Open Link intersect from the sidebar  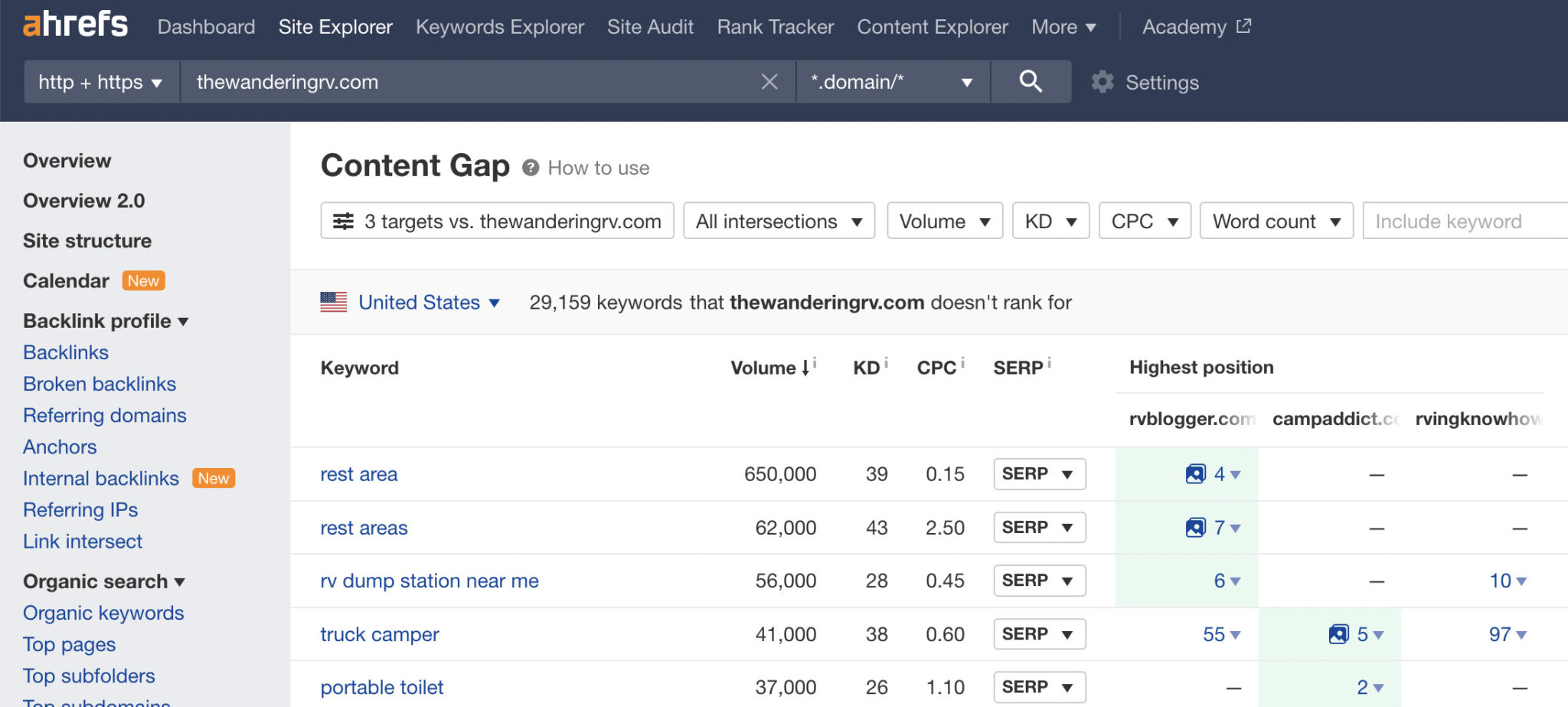83,541
